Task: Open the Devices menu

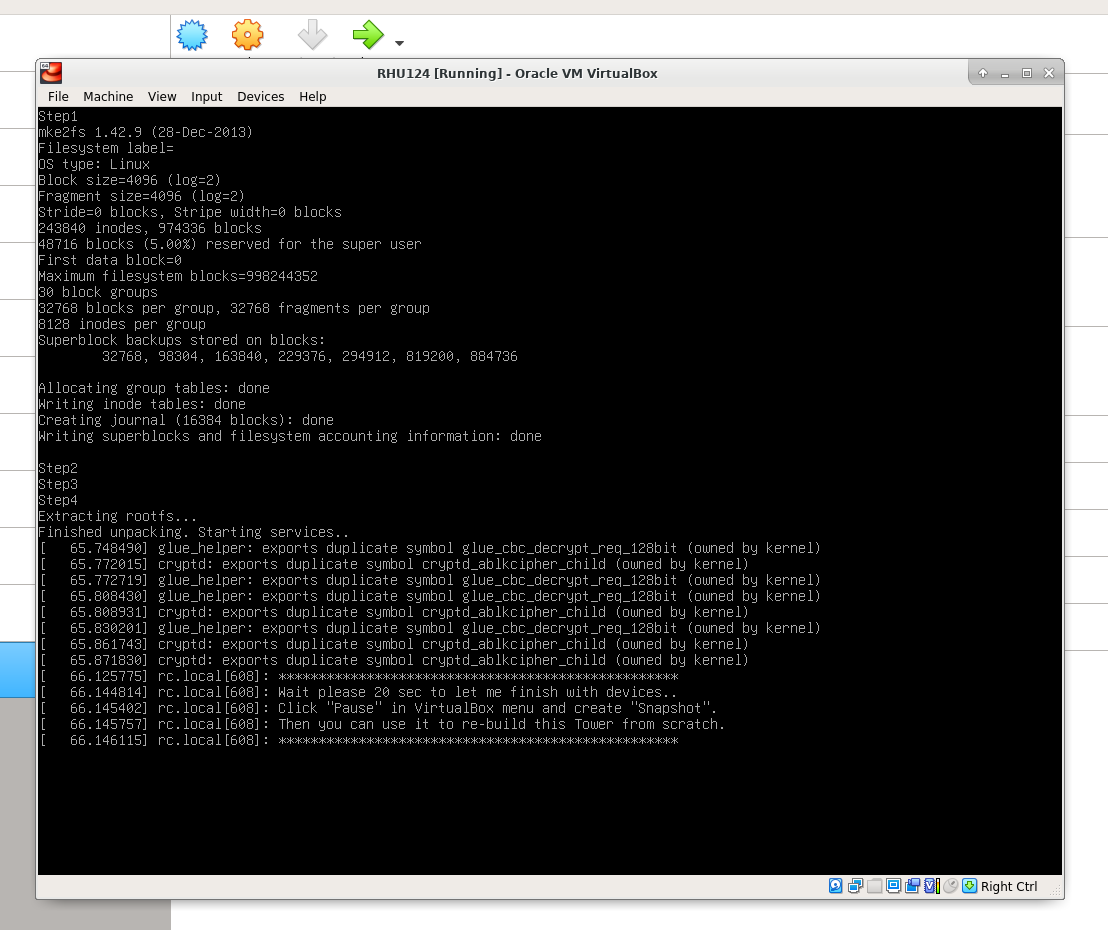Action: tap(260, 97)
